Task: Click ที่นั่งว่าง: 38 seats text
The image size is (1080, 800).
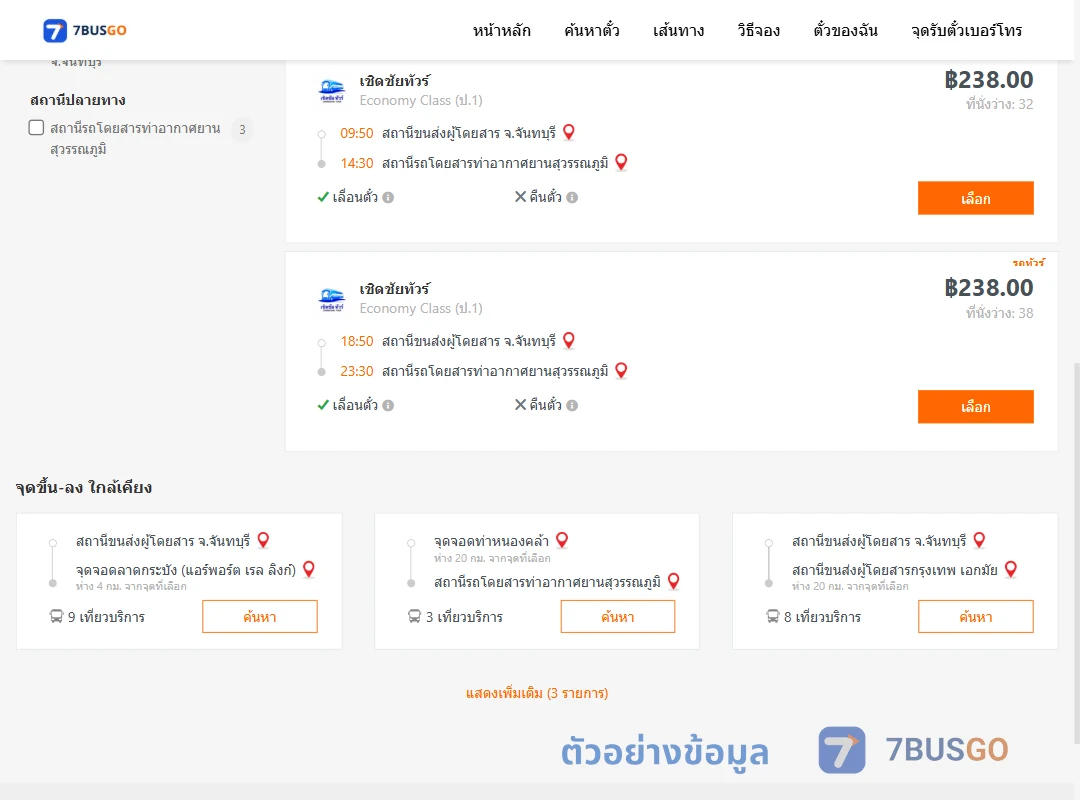Action: pos(999,313)
